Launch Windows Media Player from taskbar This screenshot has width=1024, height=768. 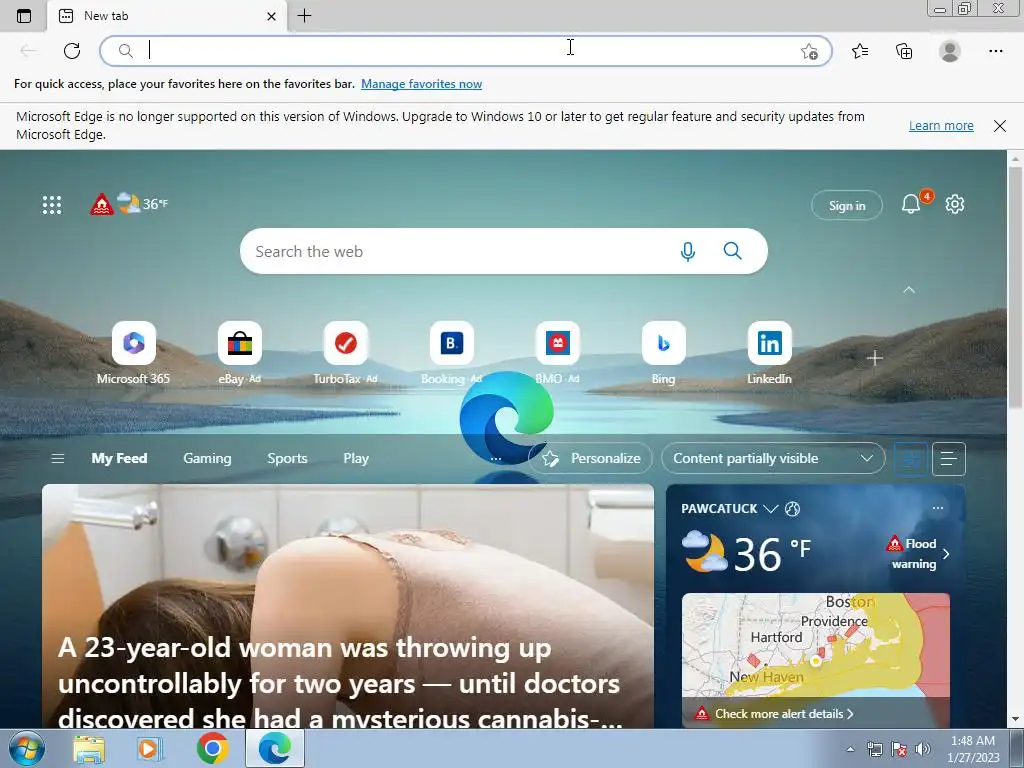point(150,749)
